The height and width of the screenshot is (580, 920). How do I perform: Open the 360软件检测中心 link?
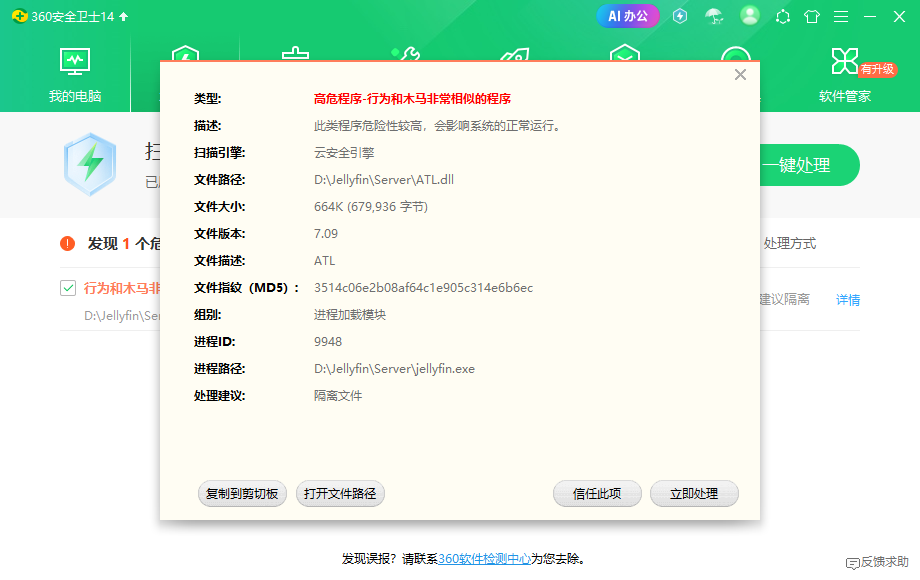click(x=485, y=559)
